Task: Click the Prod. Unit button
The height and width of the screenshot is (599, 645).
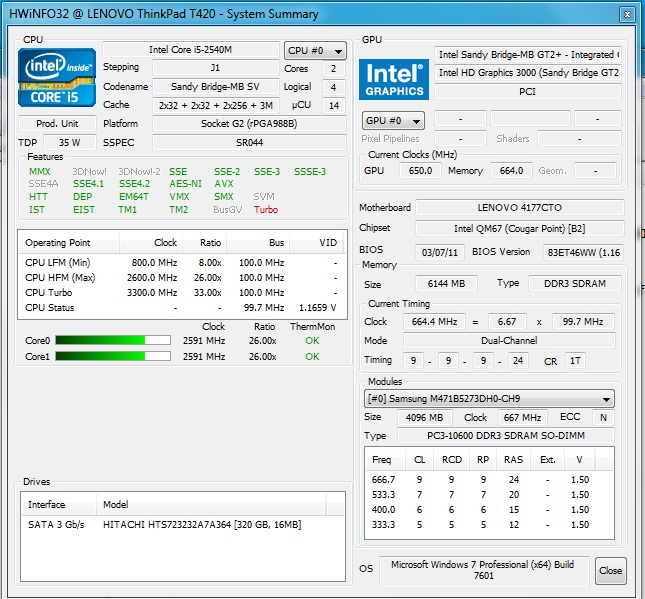Action: [x=57, y=123]
